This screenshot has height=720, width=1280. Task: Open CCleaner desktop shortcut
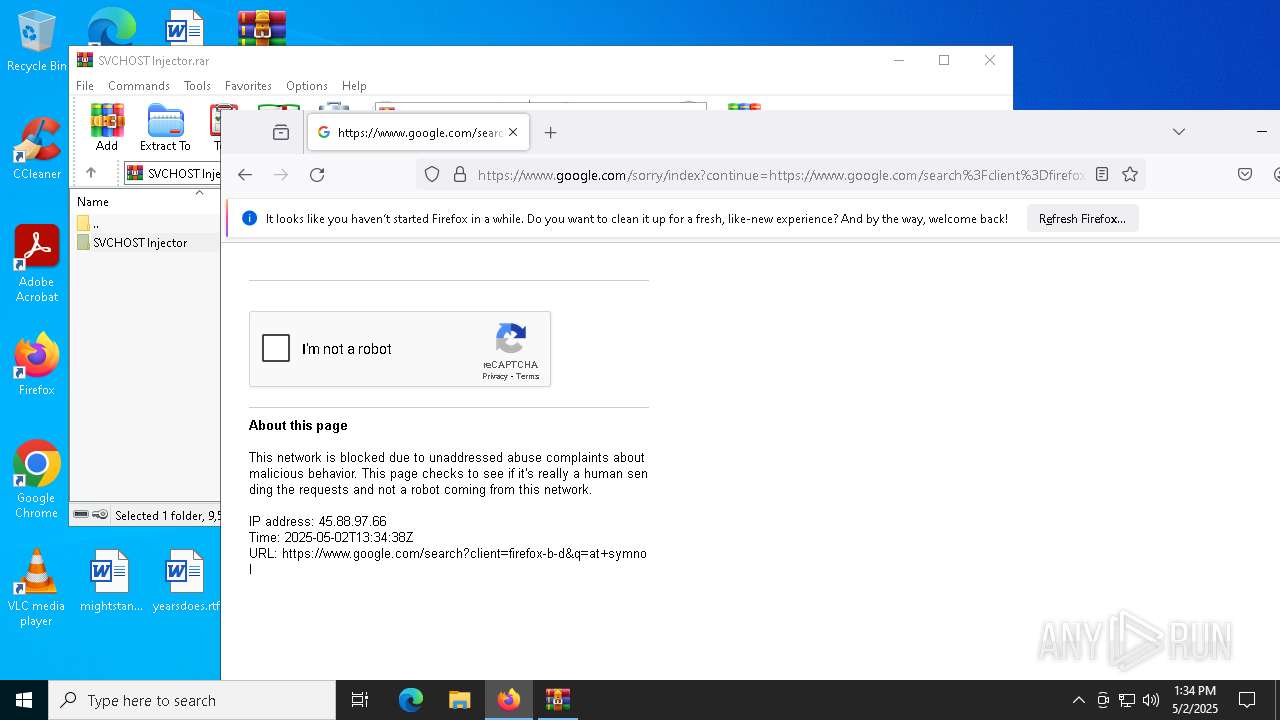[36, 149]
